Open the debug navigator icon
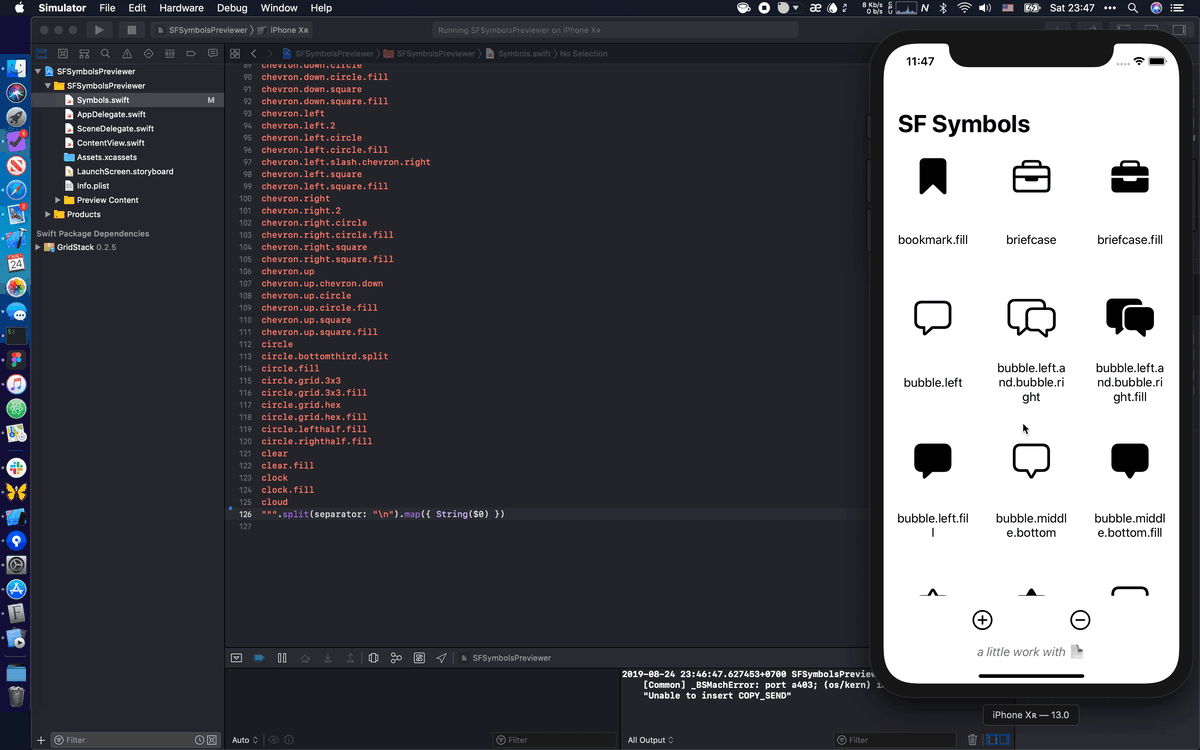1200x750 pixels. coord(170,53)
